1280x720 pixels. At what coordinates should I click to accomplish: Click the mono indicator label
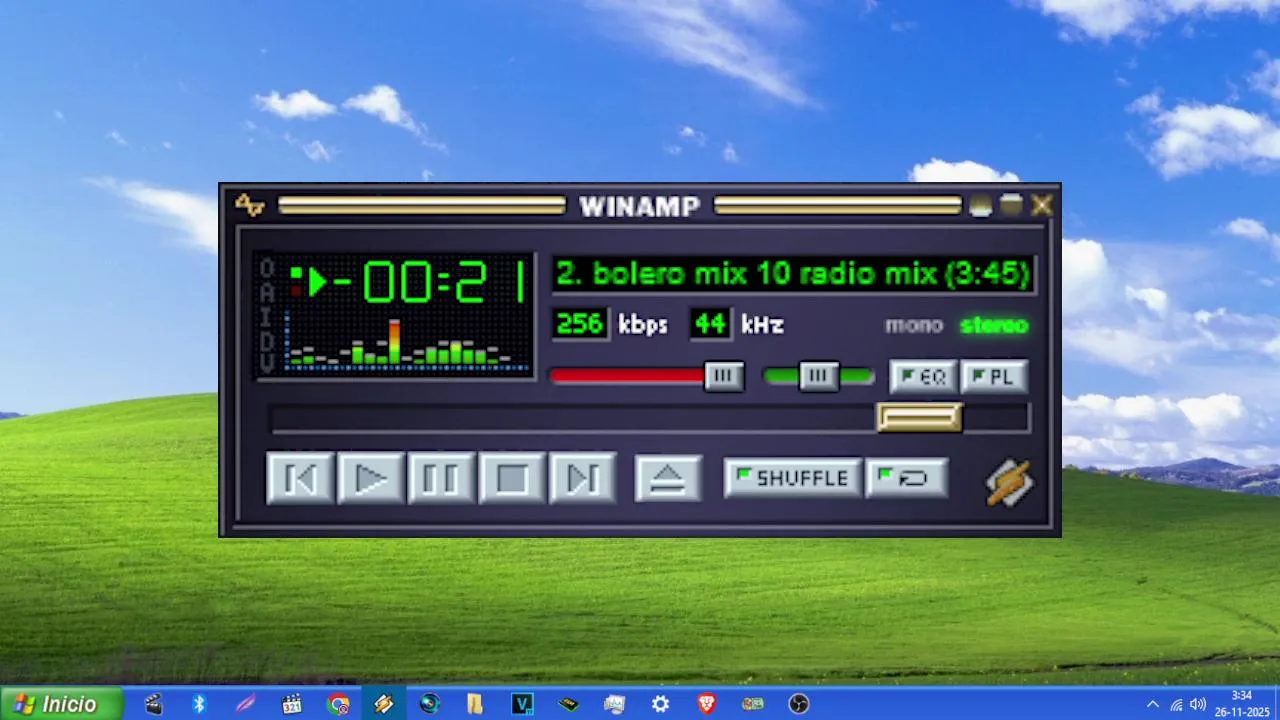(x=914, y=325)
